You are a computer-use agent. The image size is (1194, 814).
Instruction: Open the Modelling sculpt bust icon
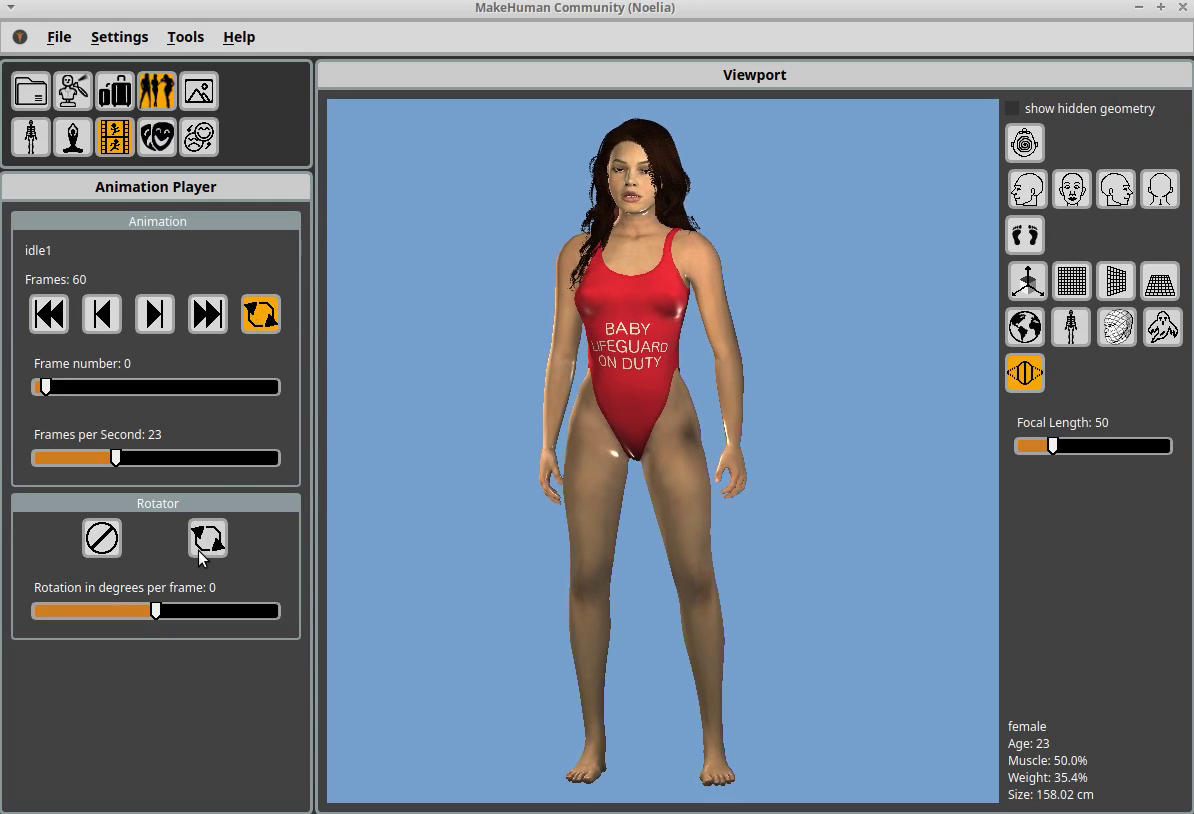pos(73,91)
